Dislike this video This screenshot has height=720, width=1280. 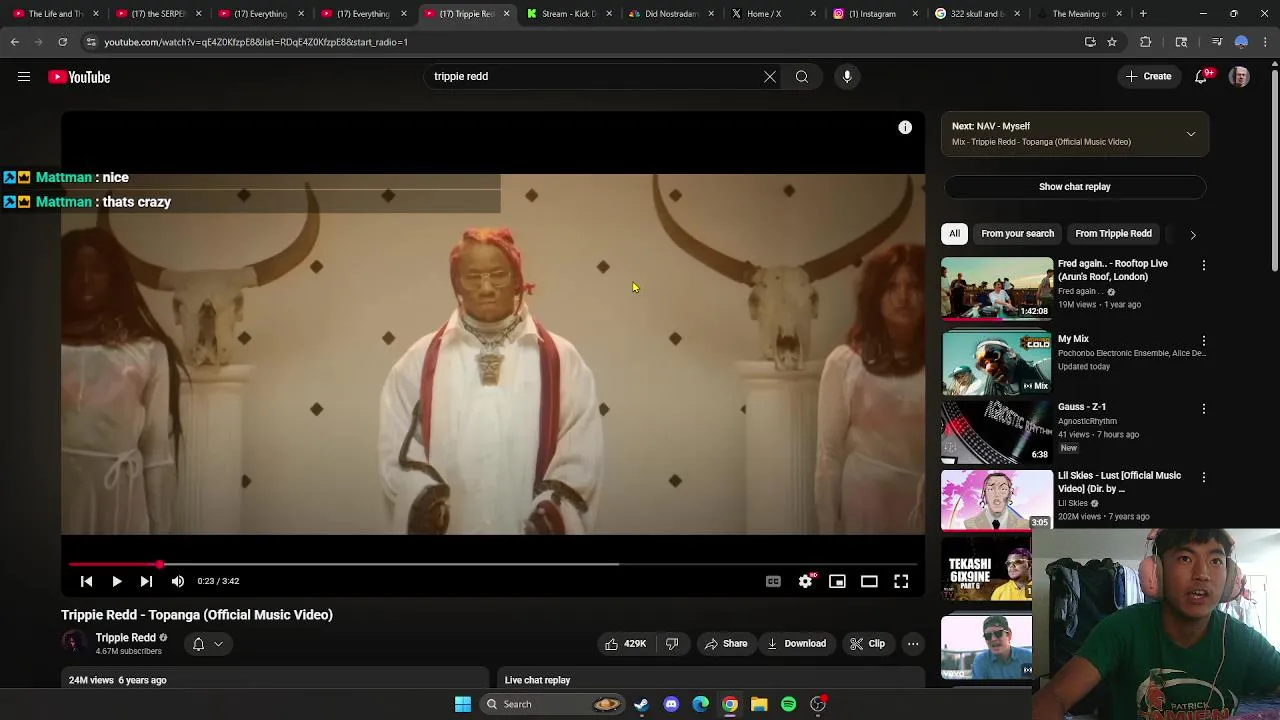(672, 644)
